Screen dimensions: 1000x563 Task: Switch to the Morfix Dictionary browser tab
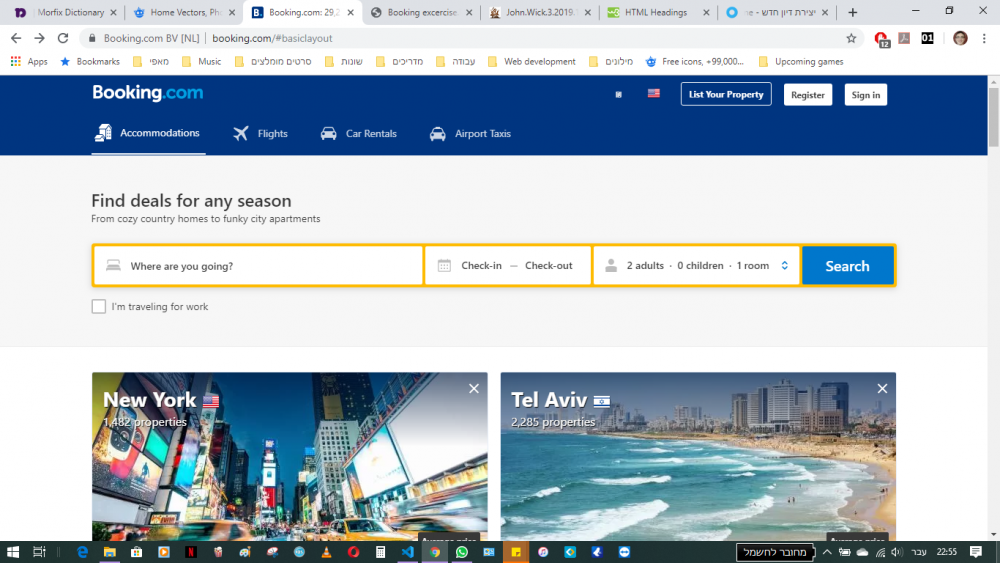(64, 12)
